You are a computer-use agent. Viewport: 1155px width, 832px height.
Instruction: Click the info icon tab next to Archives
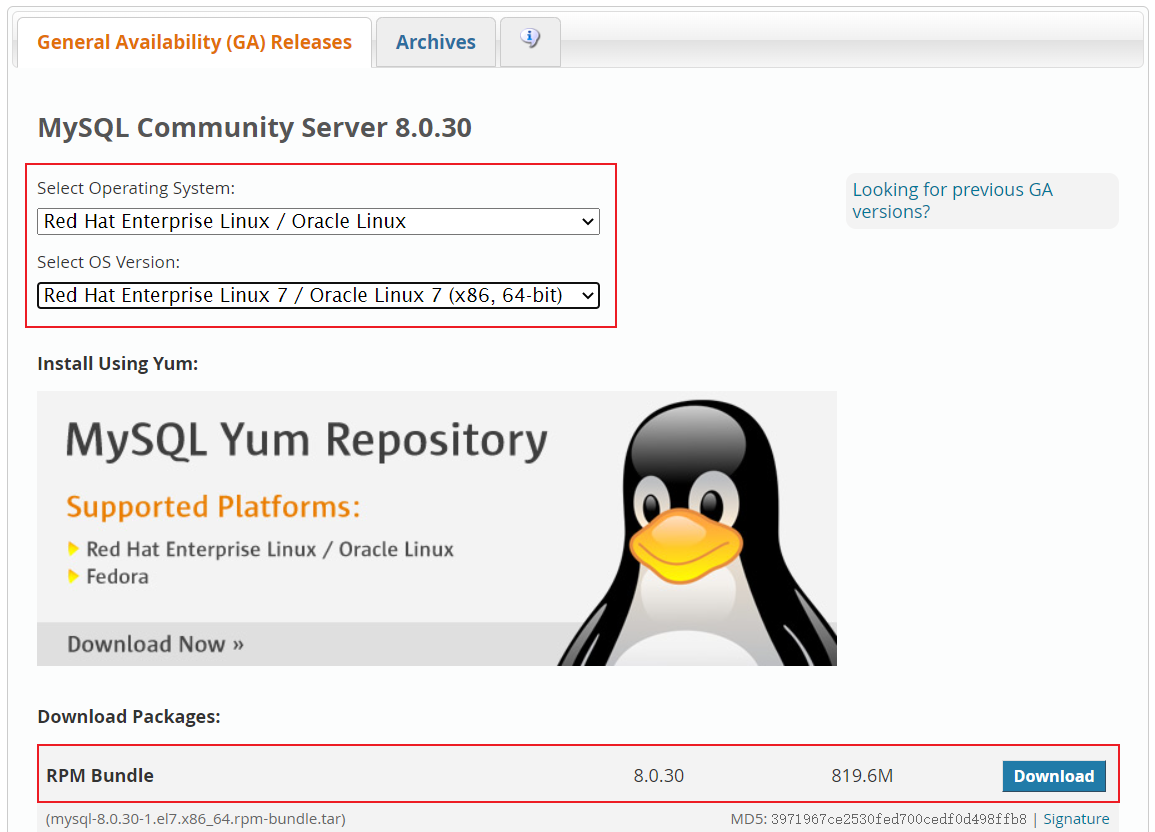(529, 40)
